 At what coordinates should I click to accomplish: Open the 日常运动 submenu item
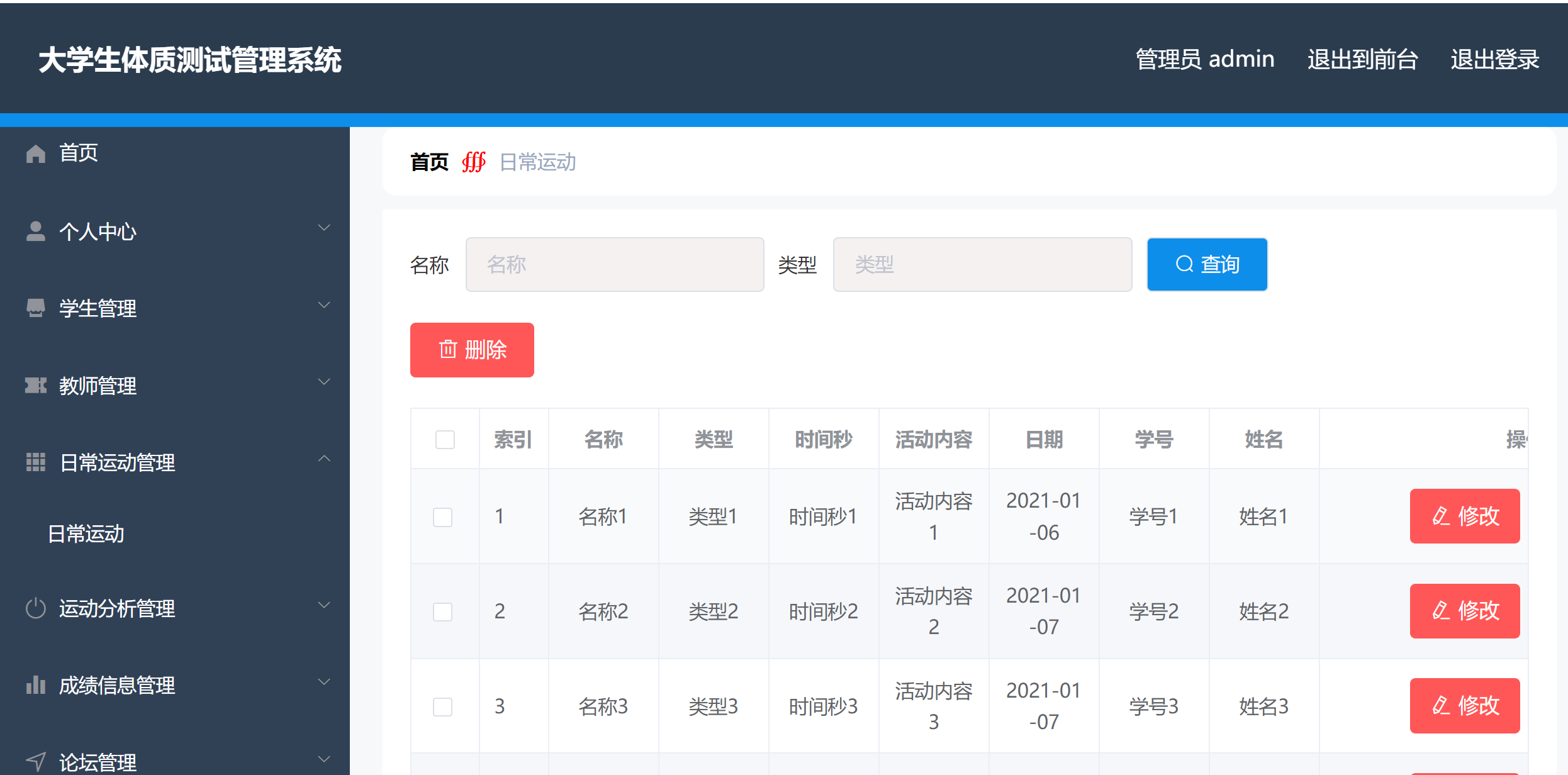pos(86,534)
